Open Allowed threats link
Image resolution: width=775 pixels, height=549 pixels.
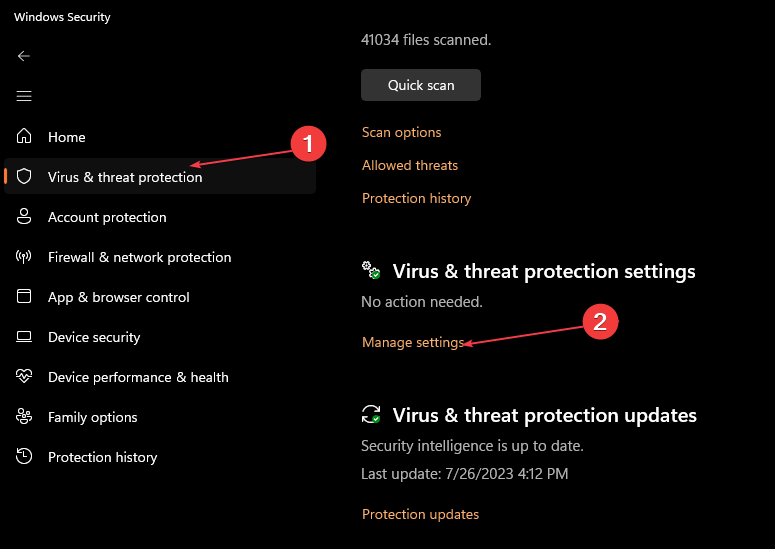pyautogui.click(x=410, y=165)
